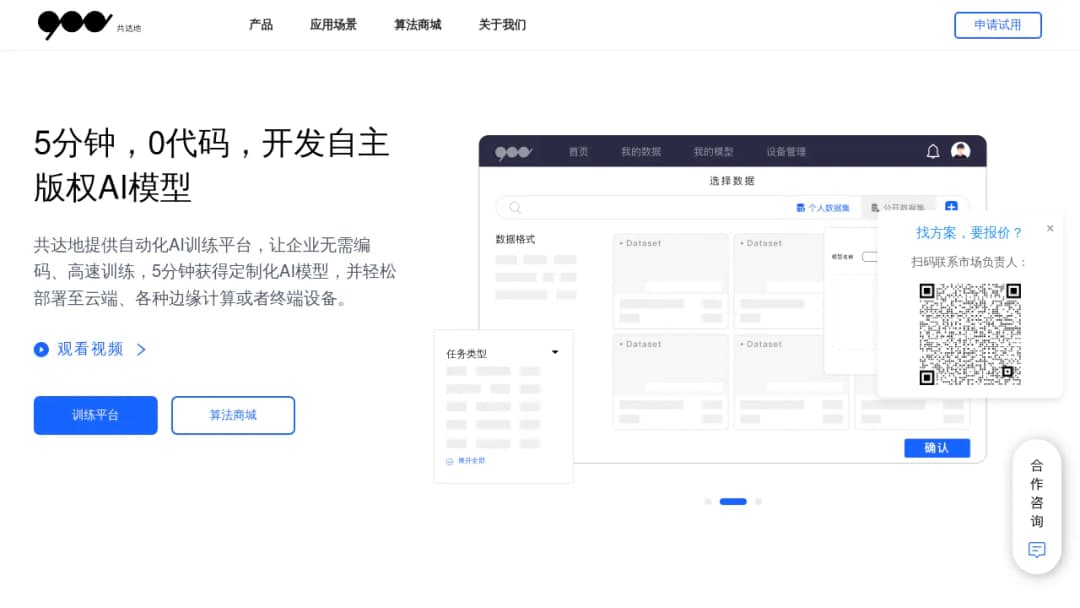The width and height of the screenshot is (1080, 608).
Task: Expand the 任务类型 dropdown arrow
Action: pos(554,353)
